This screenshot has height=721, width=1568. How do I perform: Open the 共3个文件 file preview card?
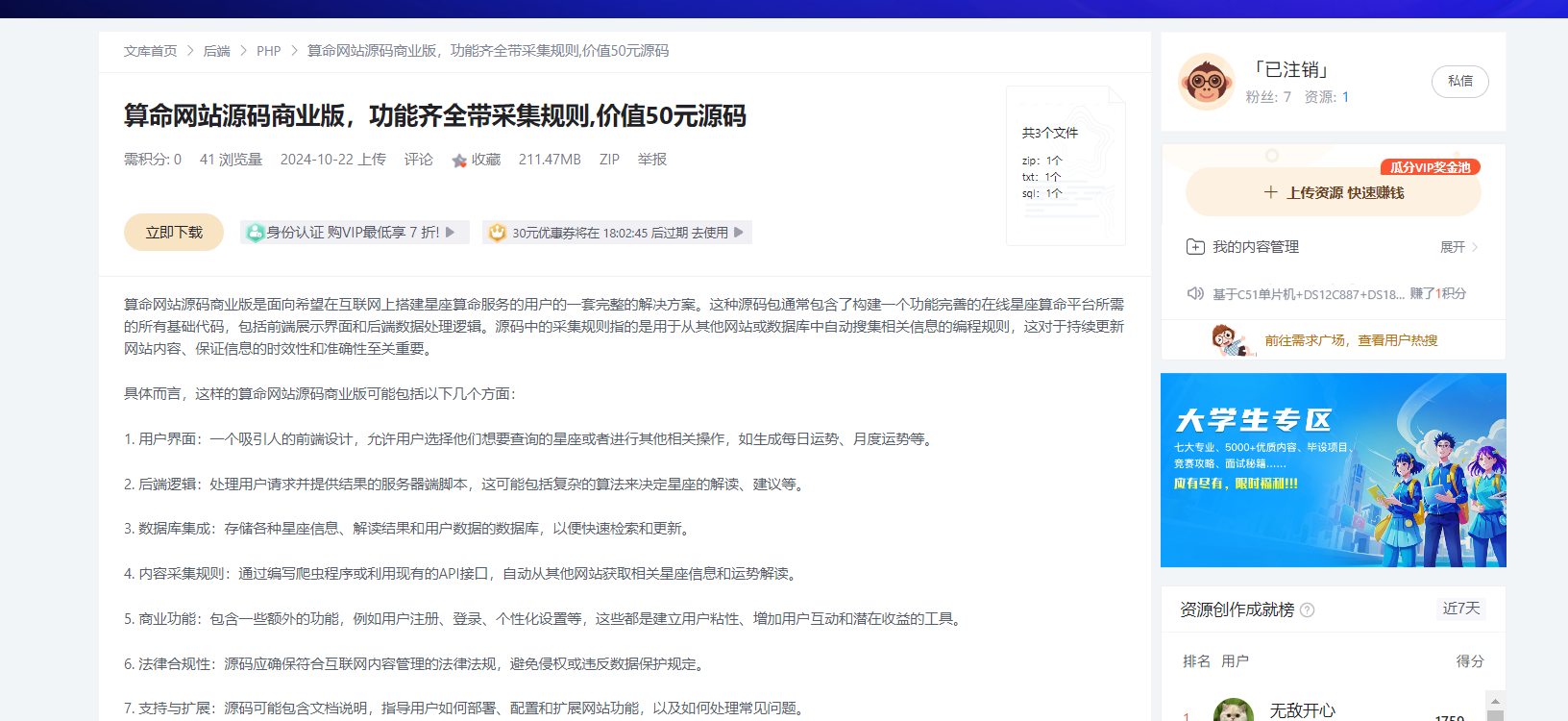[x=1066, y=166]
